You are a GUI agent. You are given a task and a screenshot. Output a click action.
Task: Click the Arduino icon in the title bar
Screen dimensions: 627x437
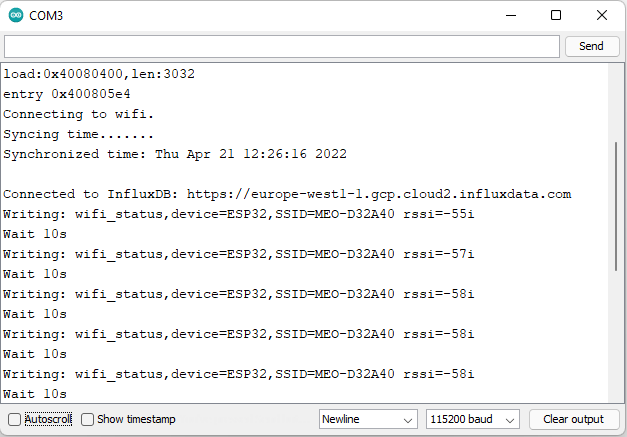pos(16,15)
